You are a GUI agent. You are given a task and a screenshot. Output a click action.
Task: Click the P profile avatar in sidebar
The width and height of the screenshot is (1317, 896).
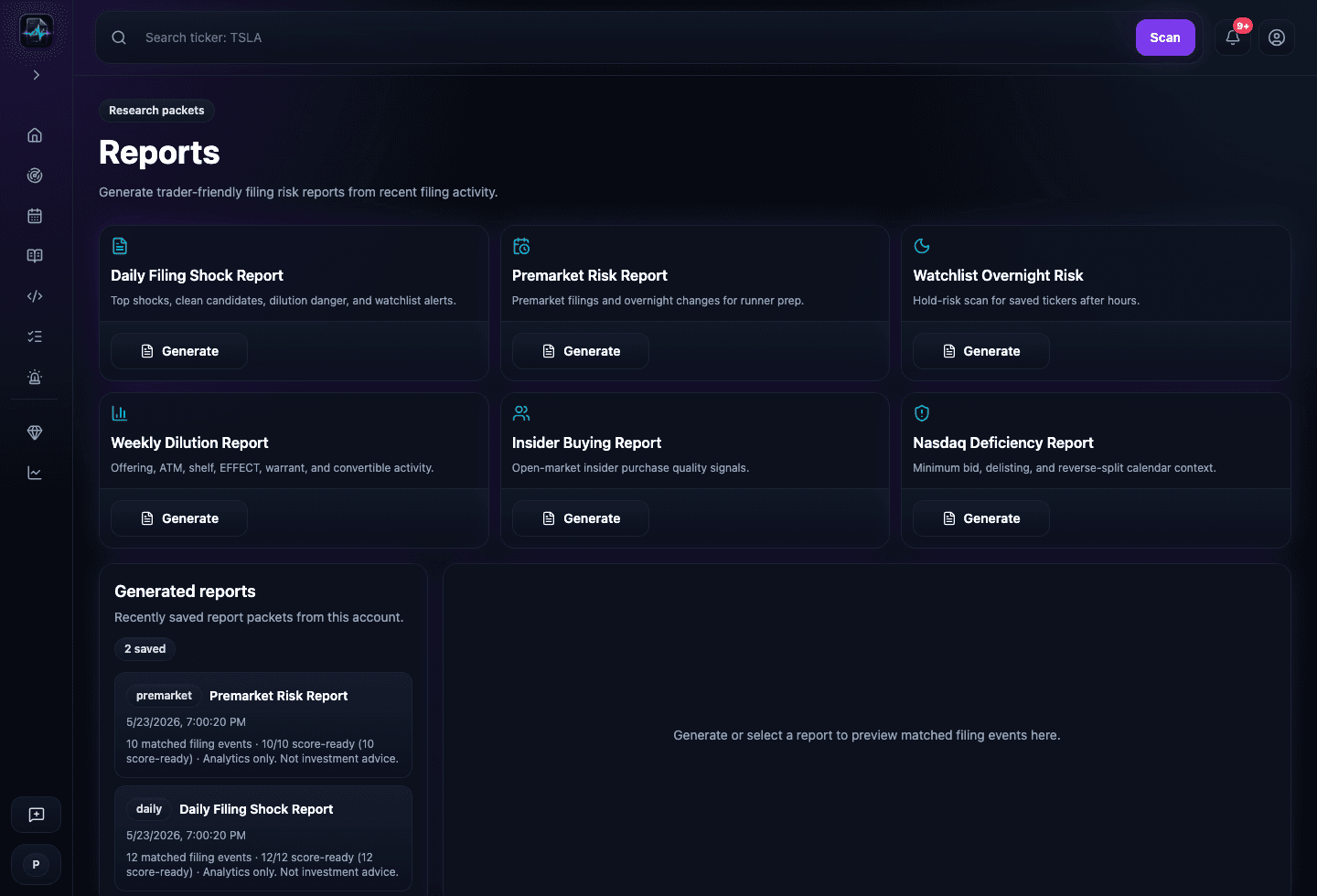point(37,864)
